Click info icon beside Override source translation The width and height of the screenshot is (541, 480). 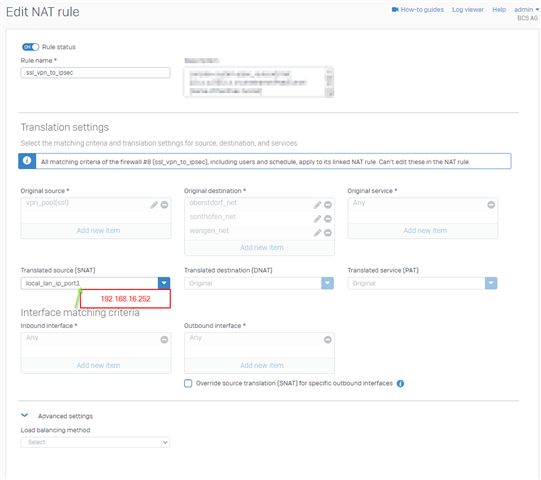[x=400, y=384]
